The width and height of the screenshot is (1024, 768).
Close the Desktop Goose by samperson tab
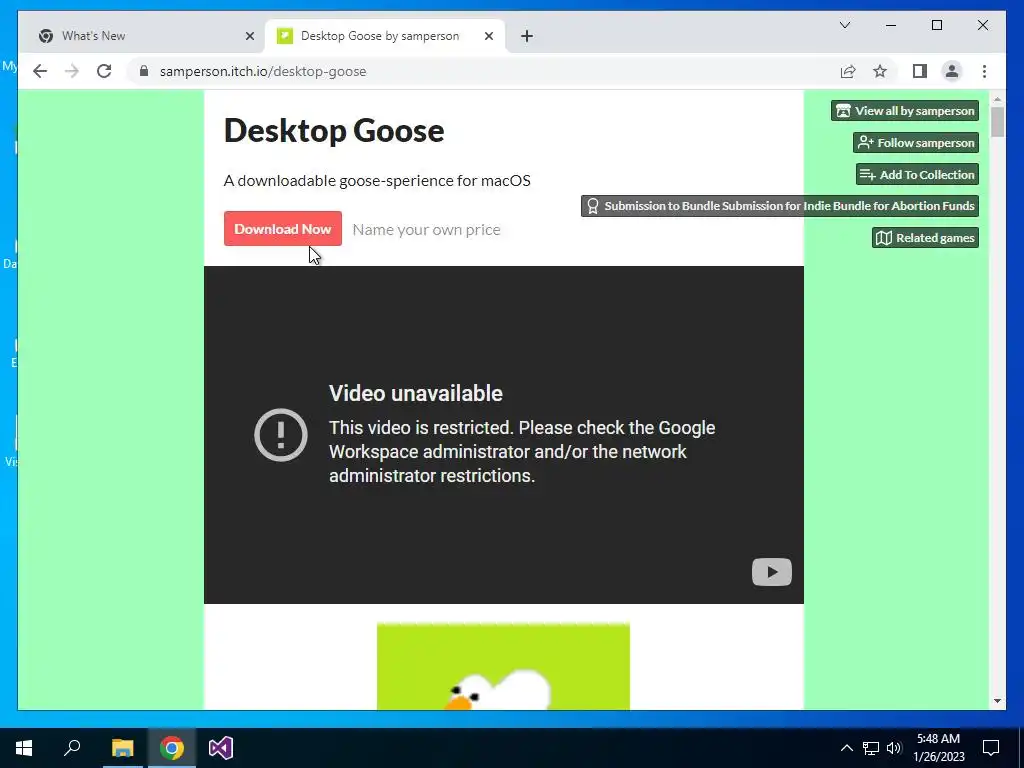coord(488,36)
